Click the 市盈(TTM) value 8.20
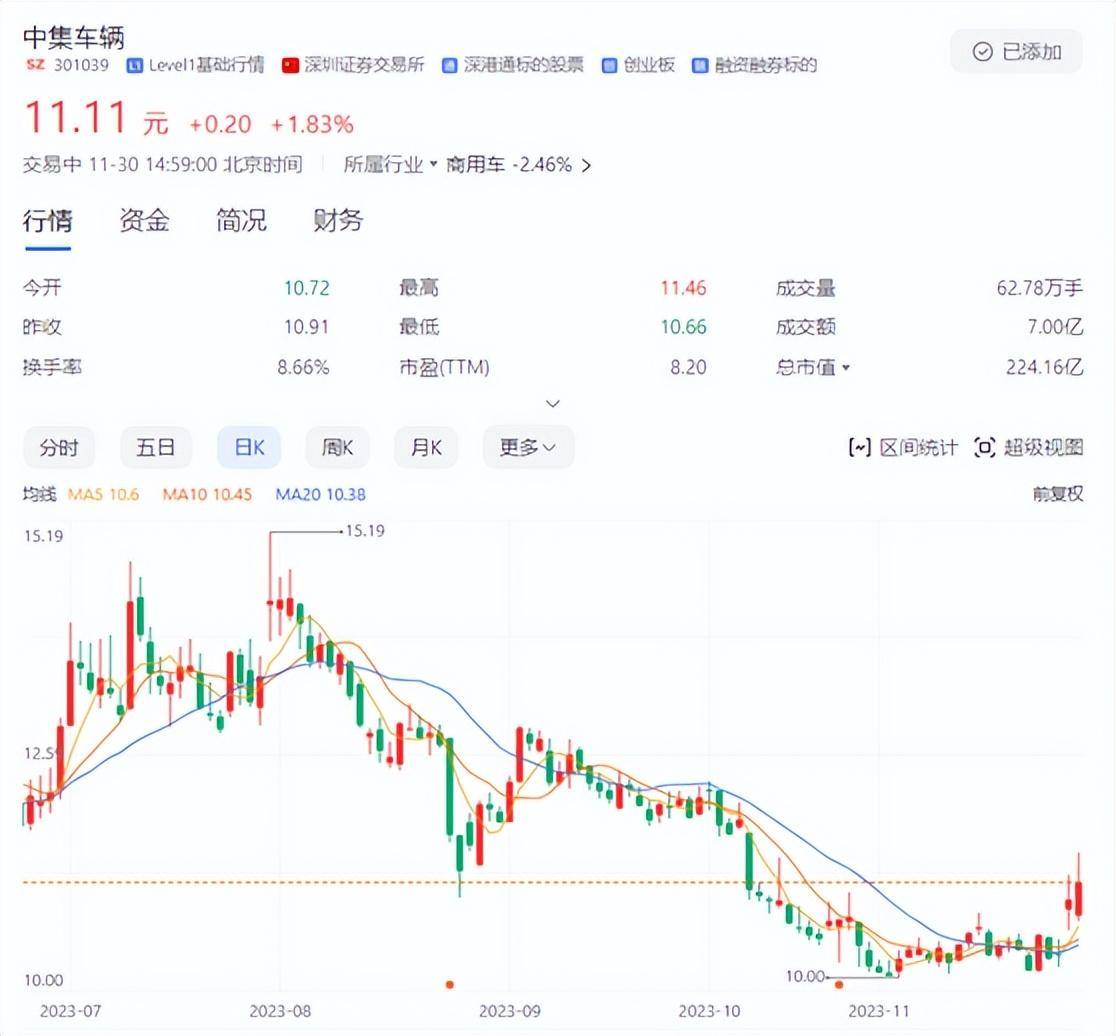The image size is (1116, 1036). coord(688,367)
